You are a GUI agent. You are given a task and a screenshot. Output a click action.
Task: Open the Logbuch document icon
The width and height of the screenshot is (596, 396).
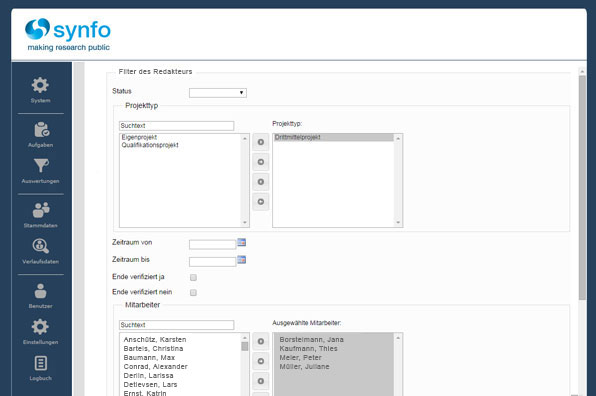(41, 363)
